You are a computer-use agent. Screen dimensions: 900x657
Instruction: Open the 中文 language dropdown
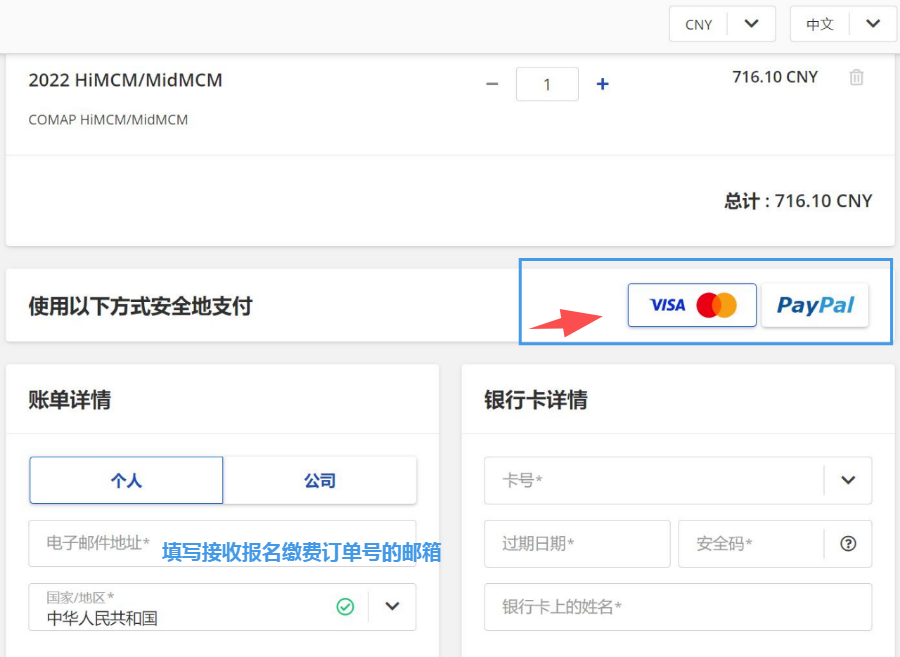pyautogui.click(x=843, y=24)
